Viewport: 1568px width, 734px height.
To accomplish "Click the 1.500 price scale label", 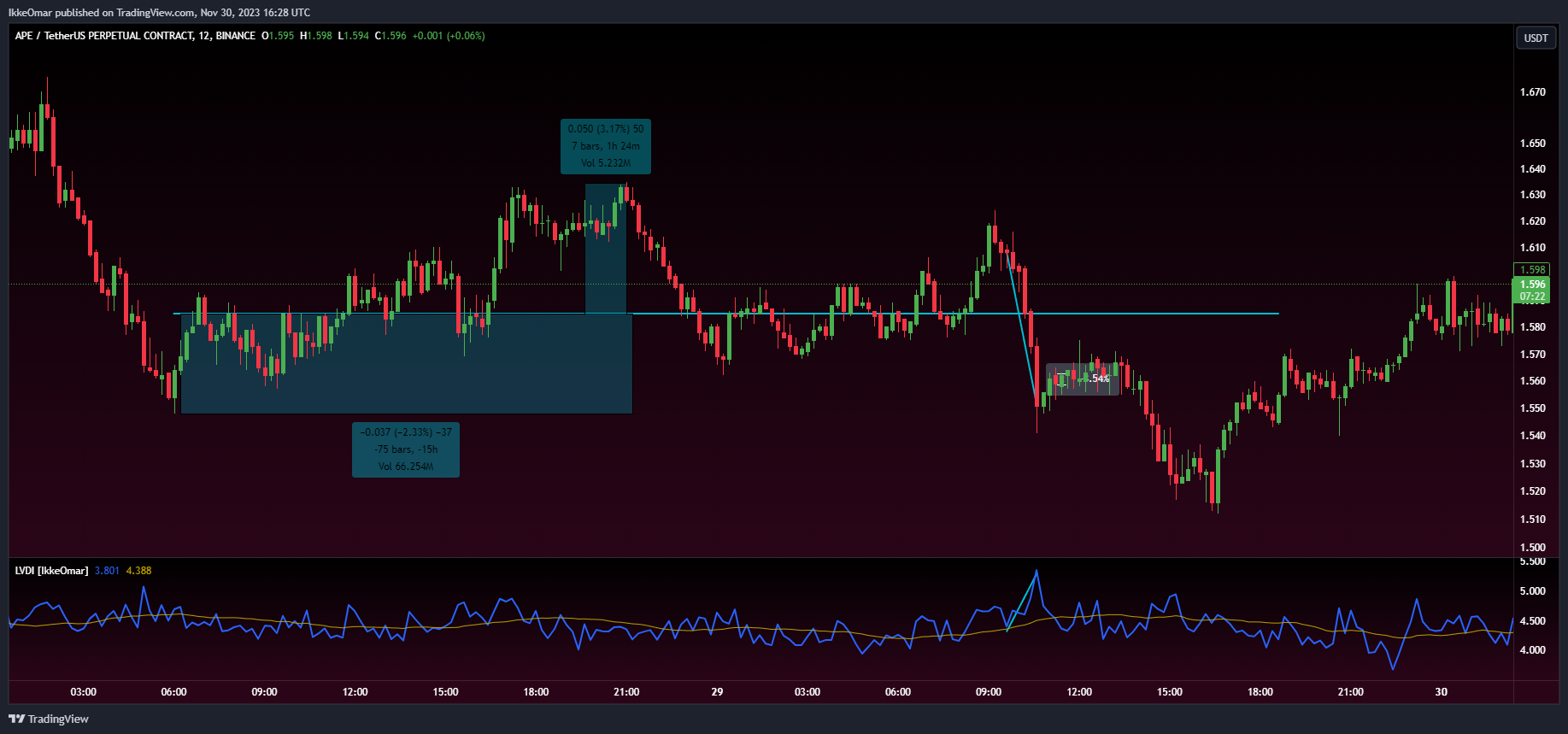I will coord(1532,548).
